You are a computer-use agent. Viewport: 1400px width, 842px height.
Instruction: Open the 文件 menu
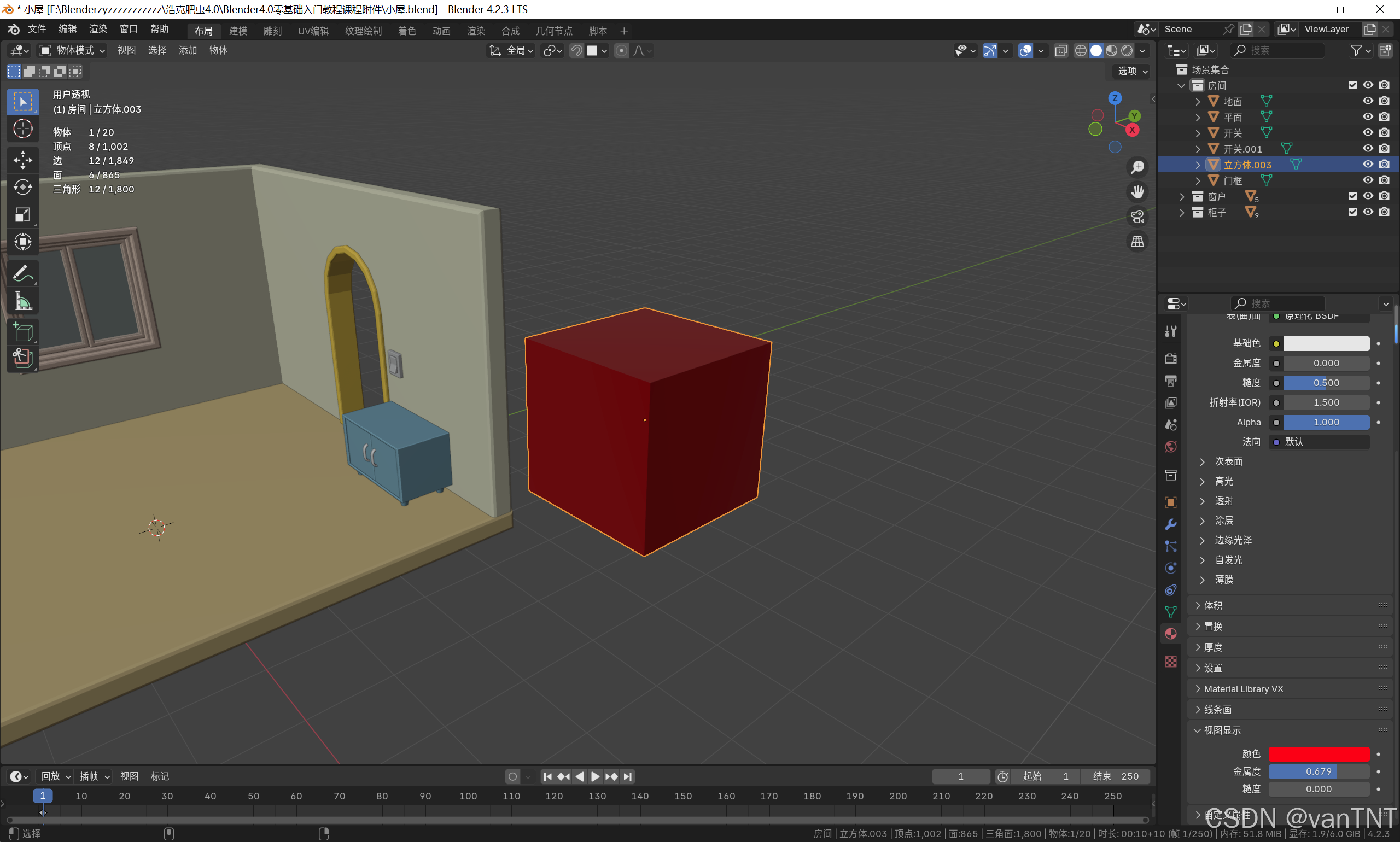pyautogui.click(x=36, y=29)
